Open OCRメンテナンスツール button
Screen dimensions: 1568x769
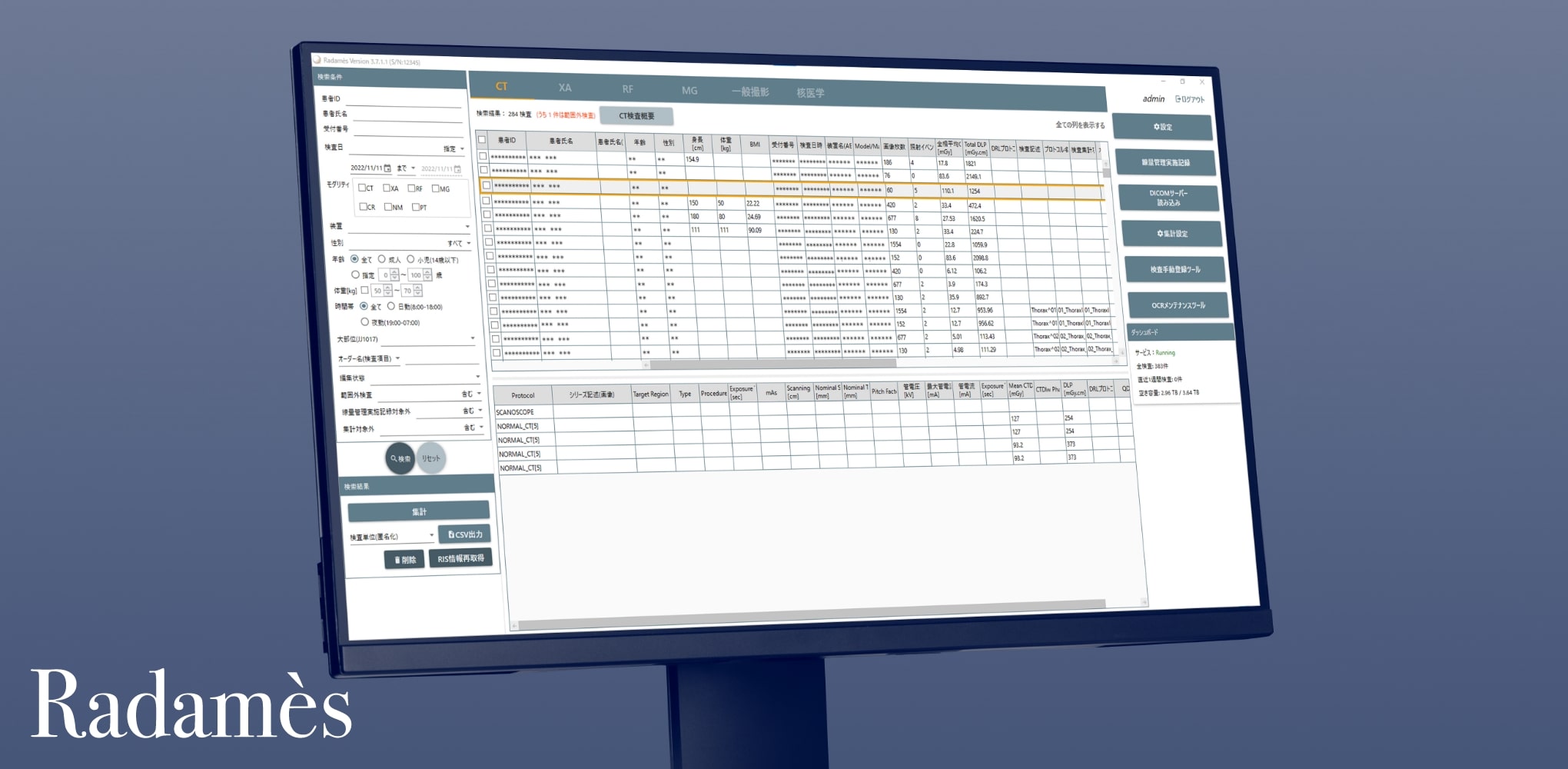point(1178,305)
